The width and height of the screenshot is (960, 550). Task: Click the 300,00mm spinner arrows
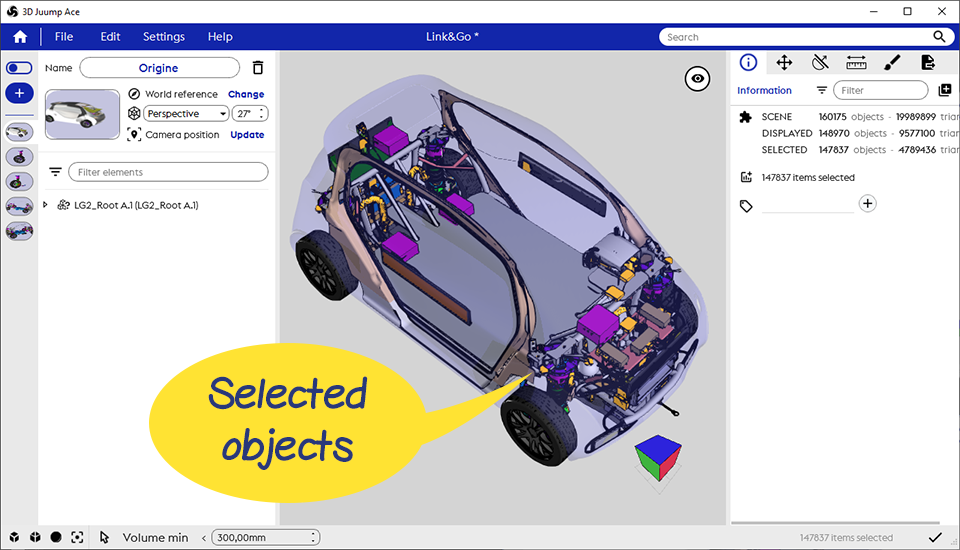[x=313, y=537]
